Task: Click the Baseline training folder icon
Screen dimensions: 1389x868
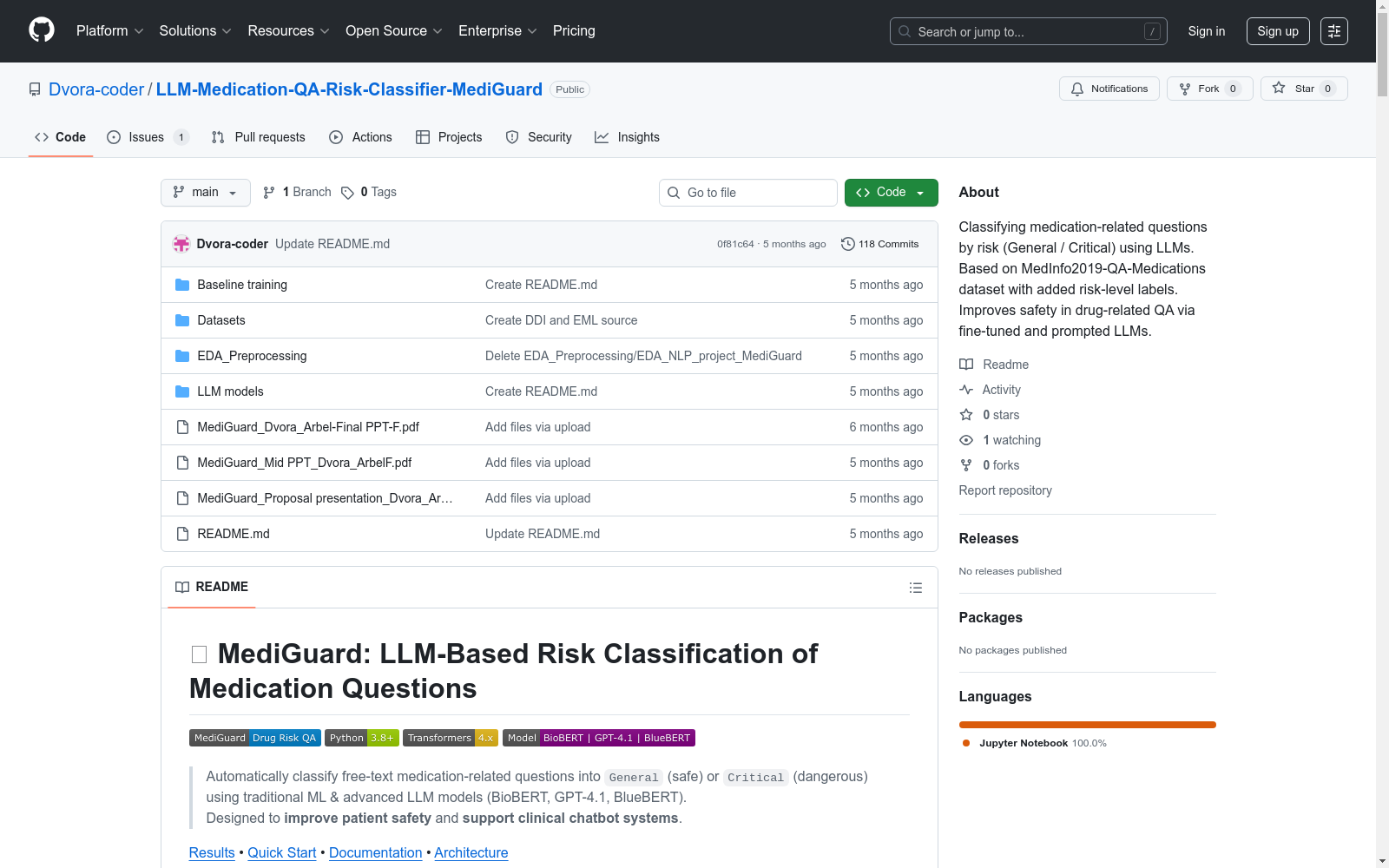Action: pyautogui.click(x=182, y=285)
